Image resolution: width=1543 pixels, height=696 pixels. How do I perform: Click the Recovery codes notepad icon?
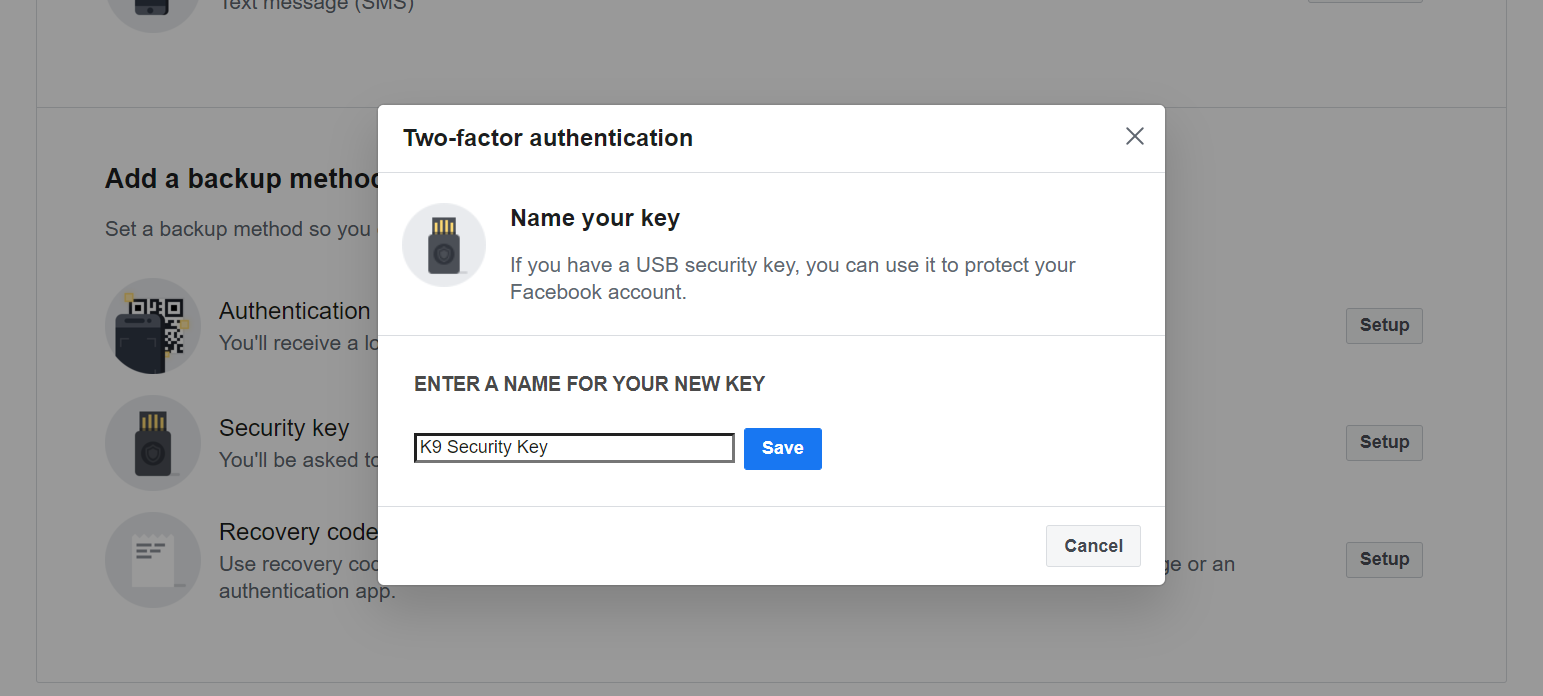click(x=152, y=560)
